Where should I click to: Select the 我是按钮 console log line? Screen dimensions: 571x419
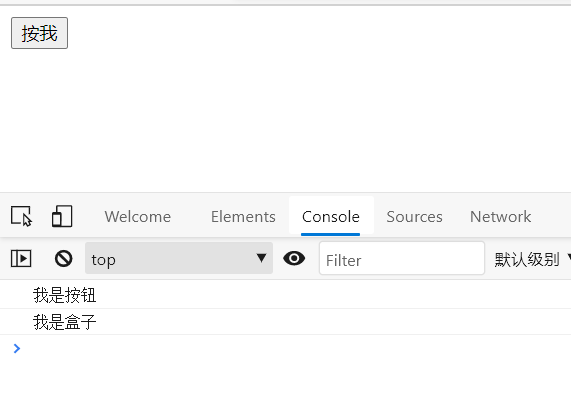coord(286,295)
